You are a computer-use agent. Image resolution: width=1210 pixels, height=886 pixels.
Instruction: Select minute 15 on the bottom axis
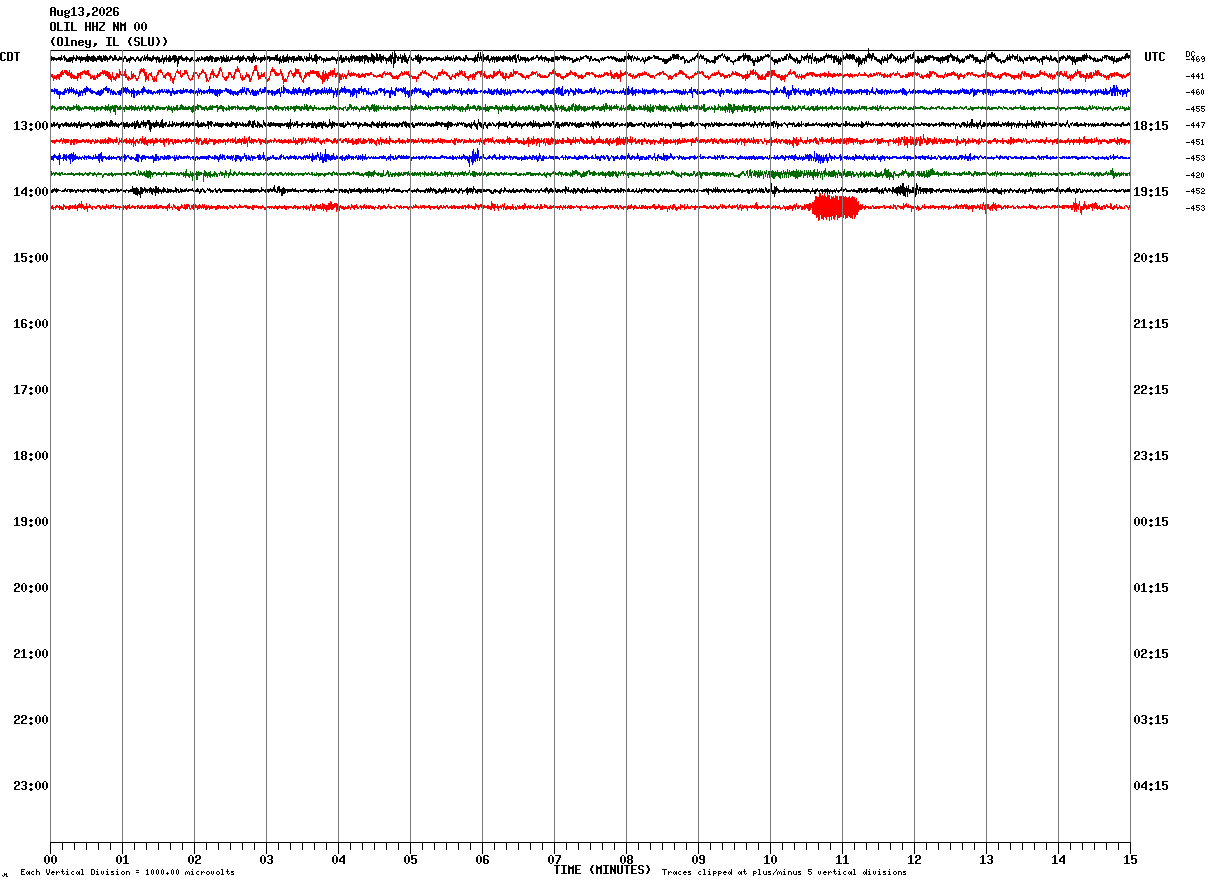coord(1130,859)
